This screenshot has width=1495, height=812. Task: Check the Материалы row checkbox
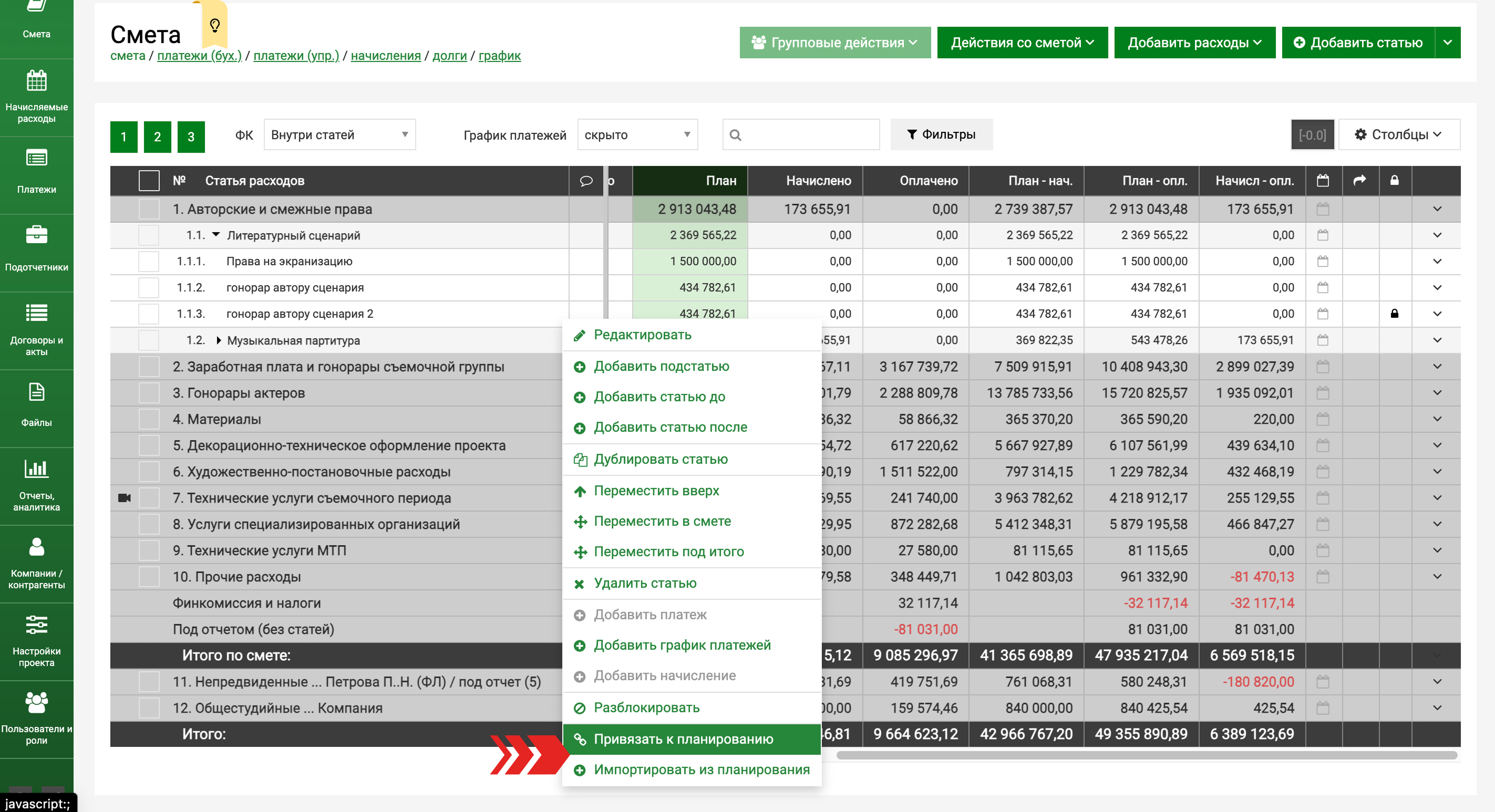pyautogui.click(x=149, y=419)
